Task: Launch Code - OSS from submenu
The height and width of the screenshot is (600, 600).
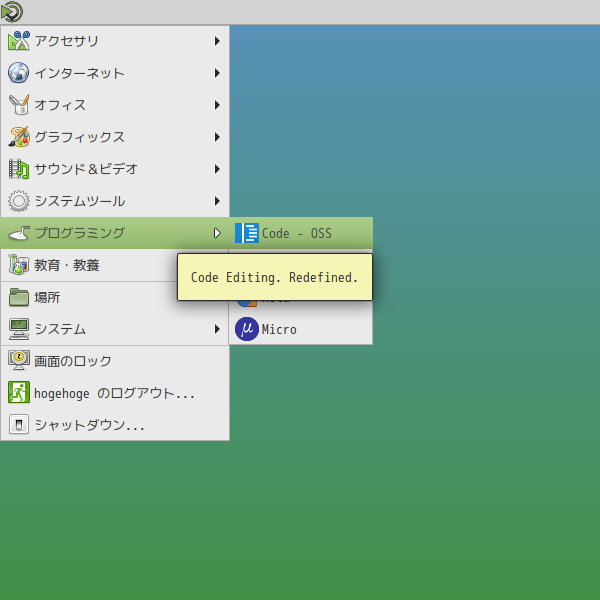Action: (x=301, y=233)
